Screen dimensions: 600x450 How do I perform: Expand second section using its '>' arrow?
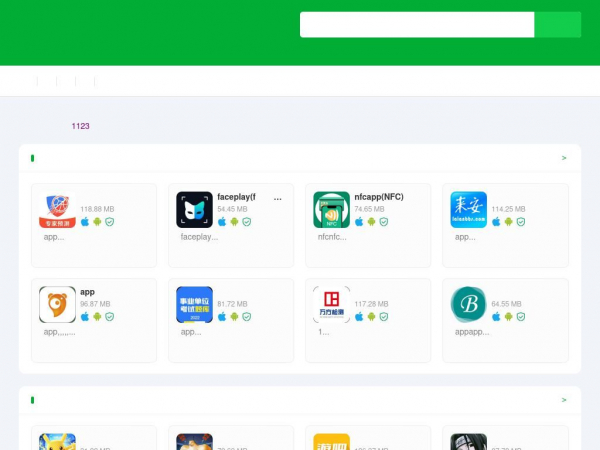point(564,400)
